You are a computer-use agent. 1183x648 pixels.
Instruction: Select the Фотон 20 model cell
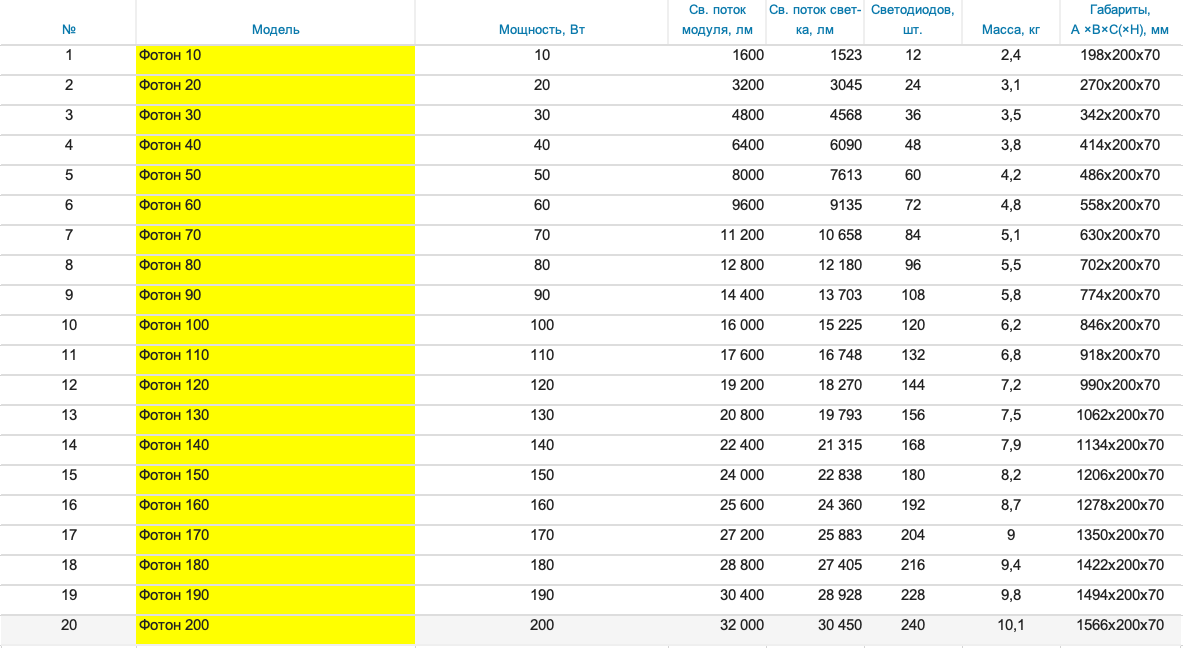click(275, 90)
